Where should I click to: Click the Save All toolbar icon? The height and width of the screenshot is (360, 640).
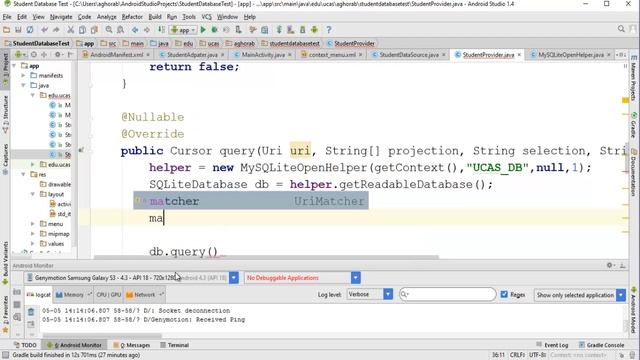(18, 30)
